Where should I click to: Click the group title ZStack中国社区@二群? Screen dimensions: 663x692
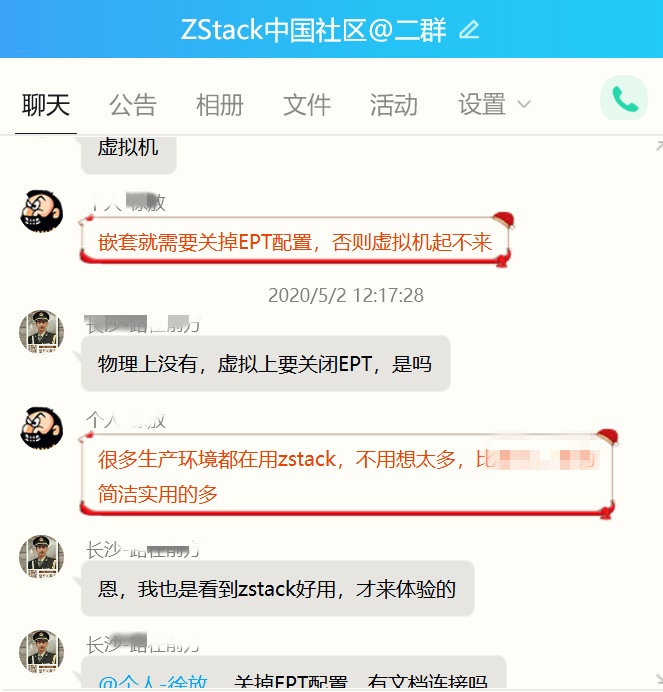click(x=313, y=30)
